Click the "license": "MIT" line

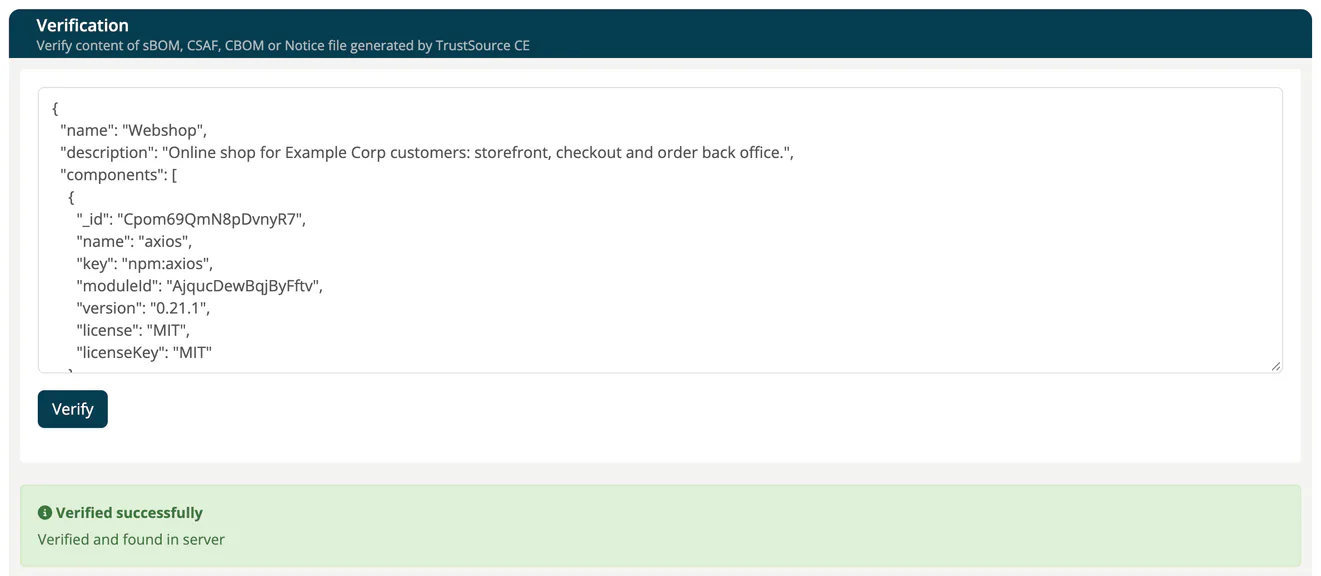tap(133, 330)
